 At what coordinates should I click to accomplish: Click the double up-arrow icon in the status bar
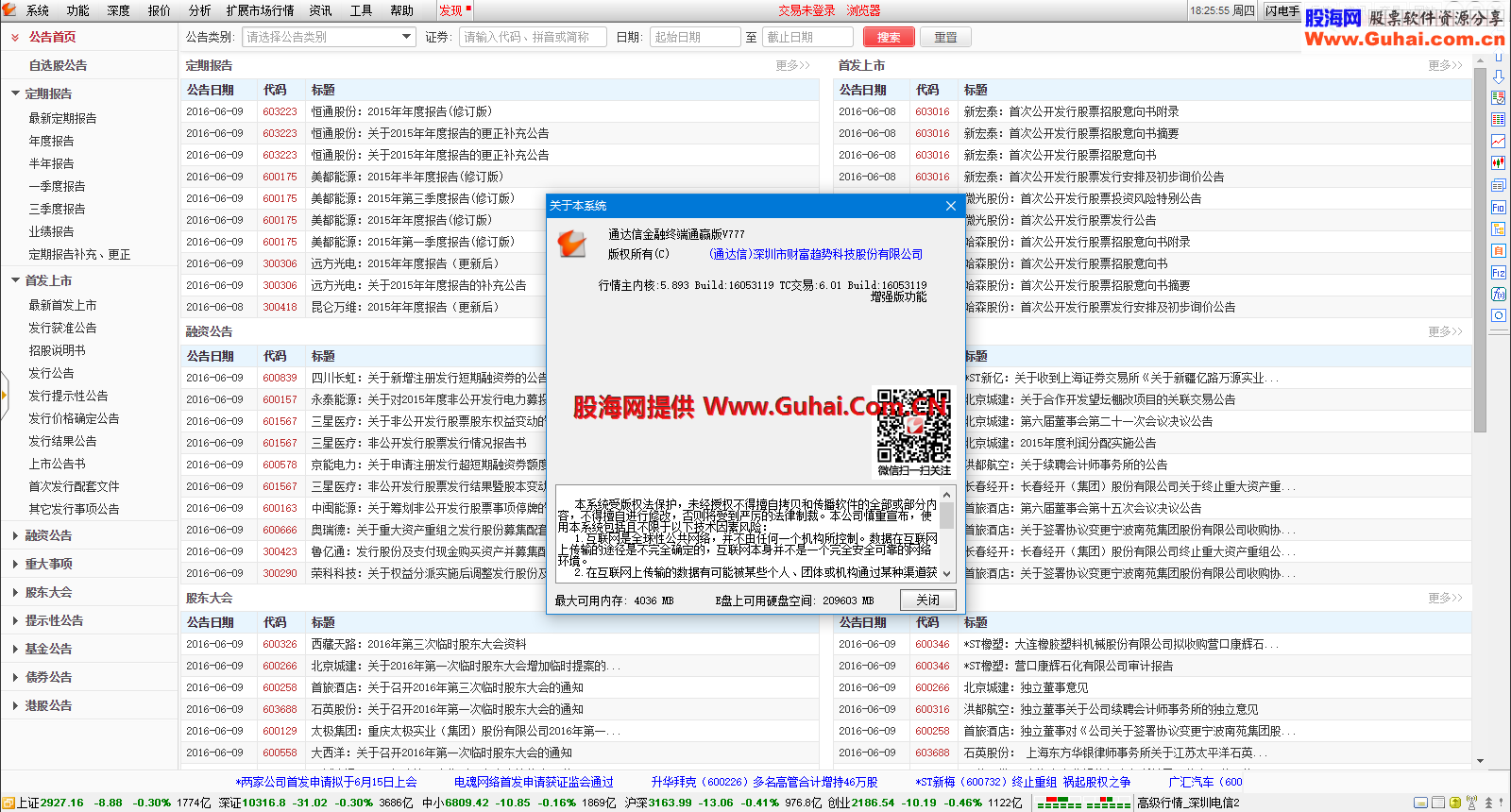point(1489,803)
